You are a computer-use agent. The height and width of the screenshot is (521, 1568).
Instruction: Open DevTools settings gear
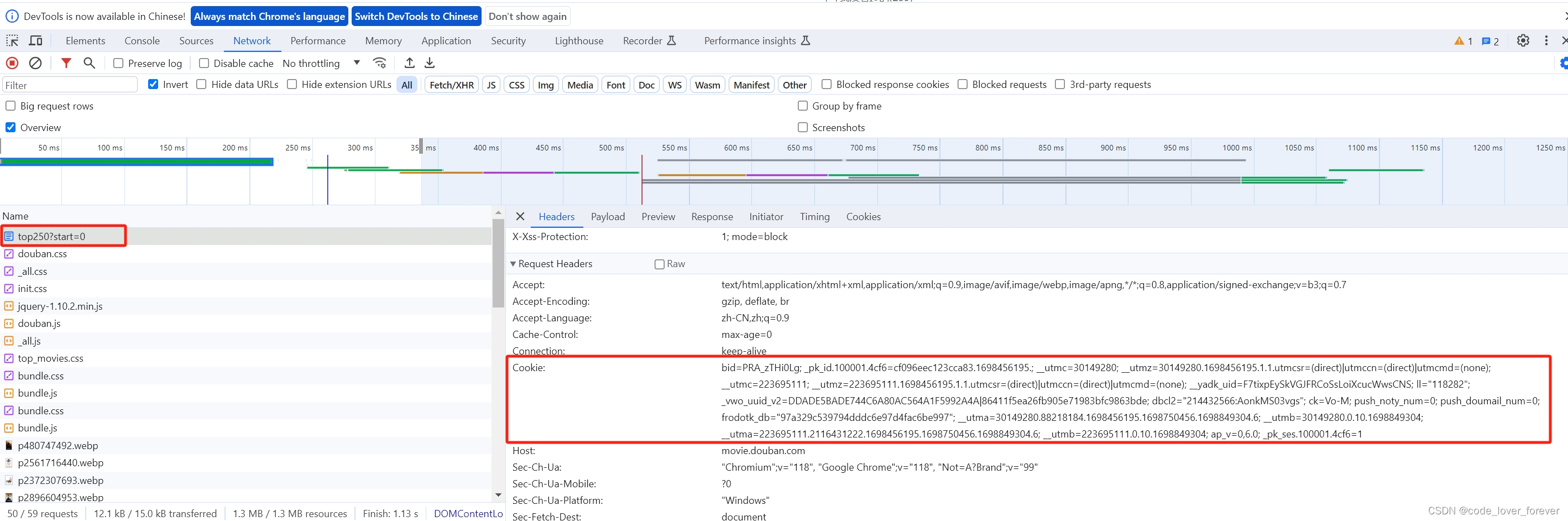pos(1522,41)
